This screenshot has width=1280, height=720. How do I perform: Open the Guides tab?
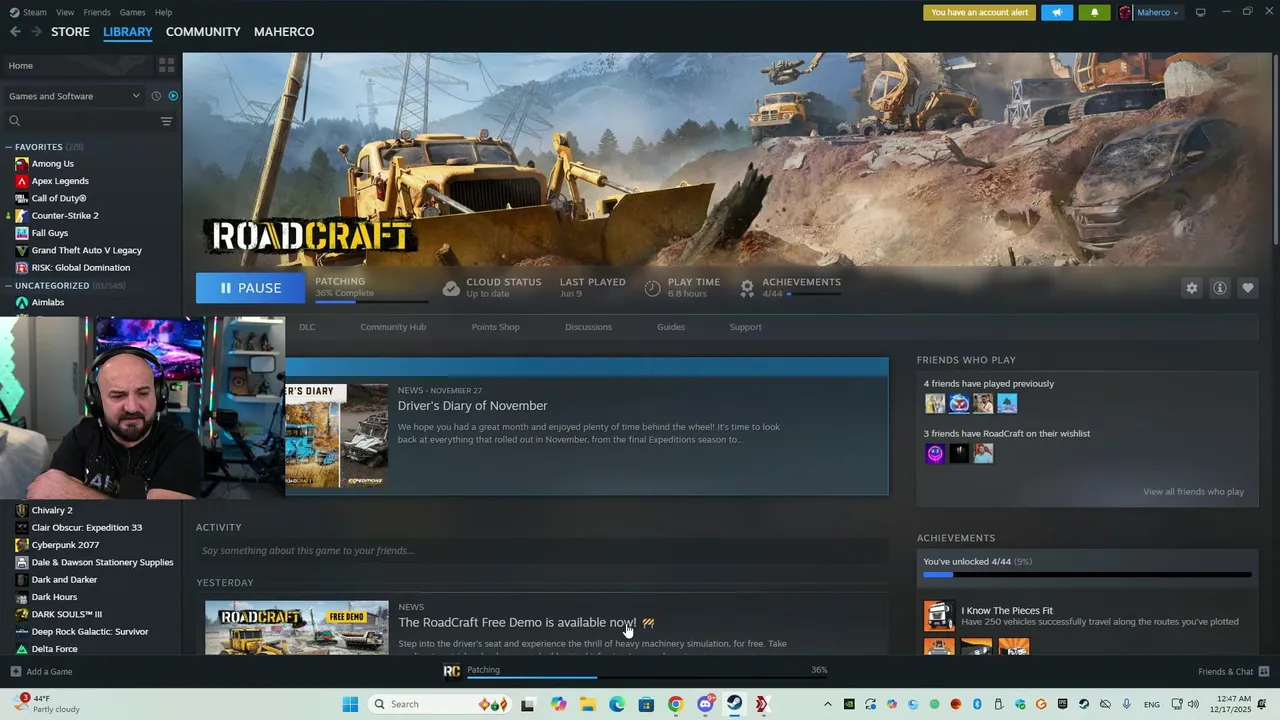tap(671, 327)
